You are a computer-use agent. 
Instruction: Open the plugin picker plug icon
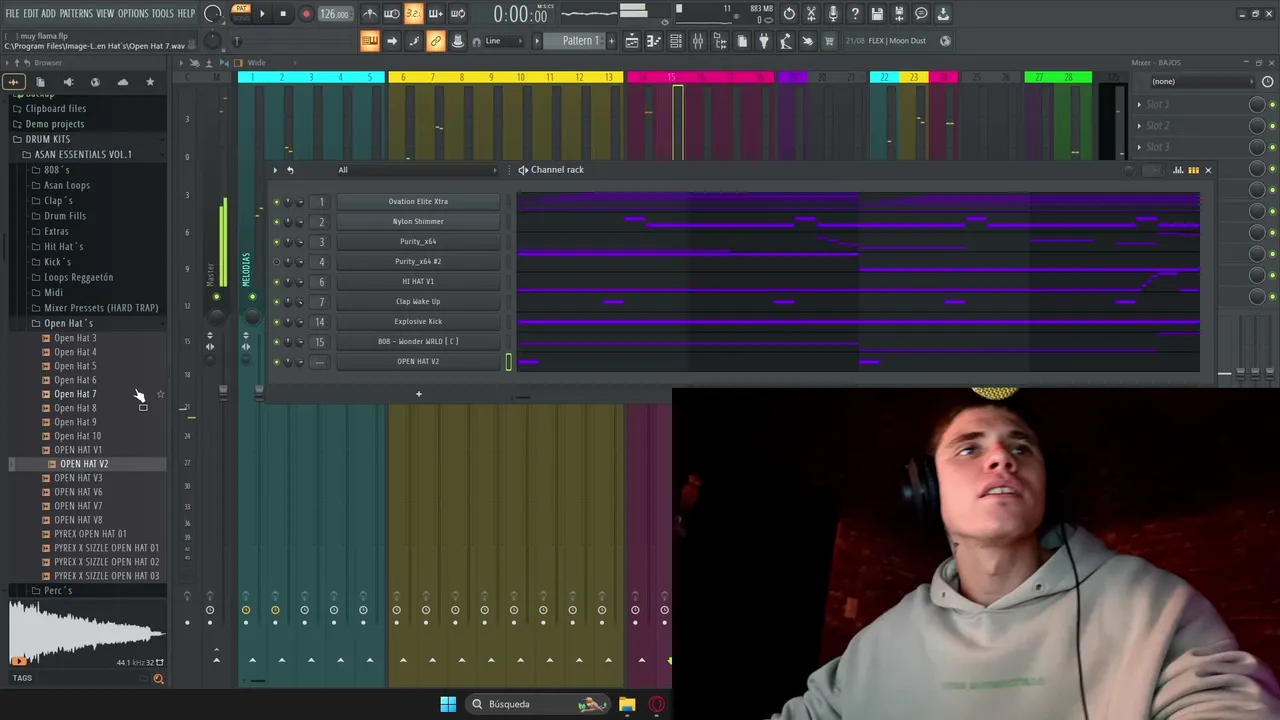pyautogui.click(x=764, y=41)
